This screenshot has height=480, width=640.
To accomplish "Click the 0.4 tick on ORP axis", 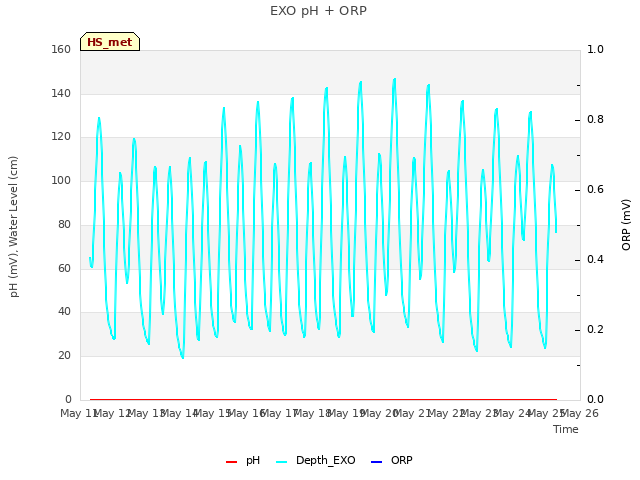I will (x=595, y=260).
